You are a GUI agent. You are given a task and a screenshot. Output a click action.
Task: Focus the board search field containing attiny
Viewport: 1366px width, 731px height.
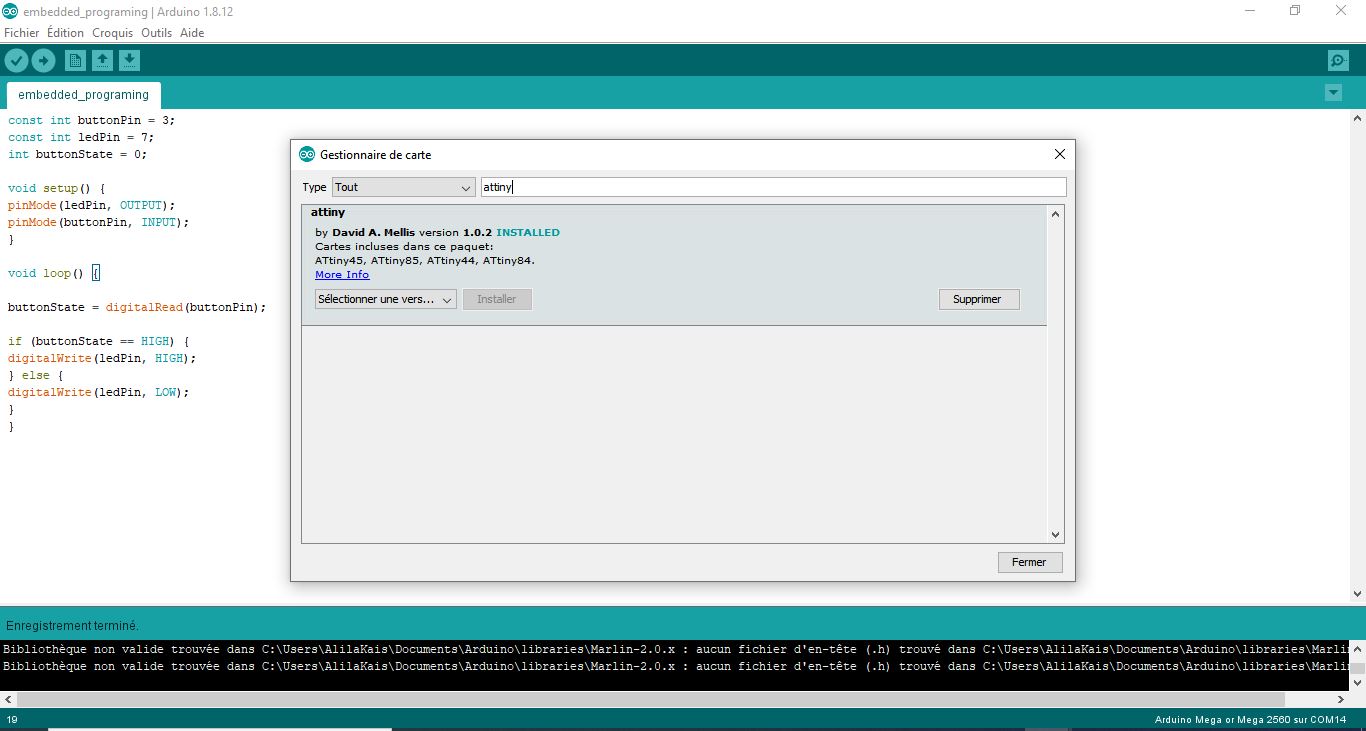coord(774,187)
